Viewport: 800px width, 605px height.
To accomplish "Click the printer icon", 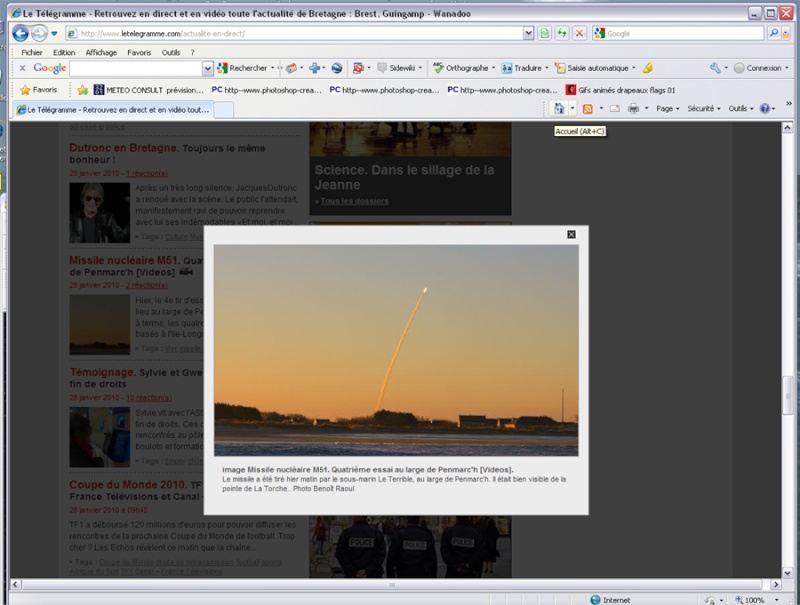I will (633, 109).
